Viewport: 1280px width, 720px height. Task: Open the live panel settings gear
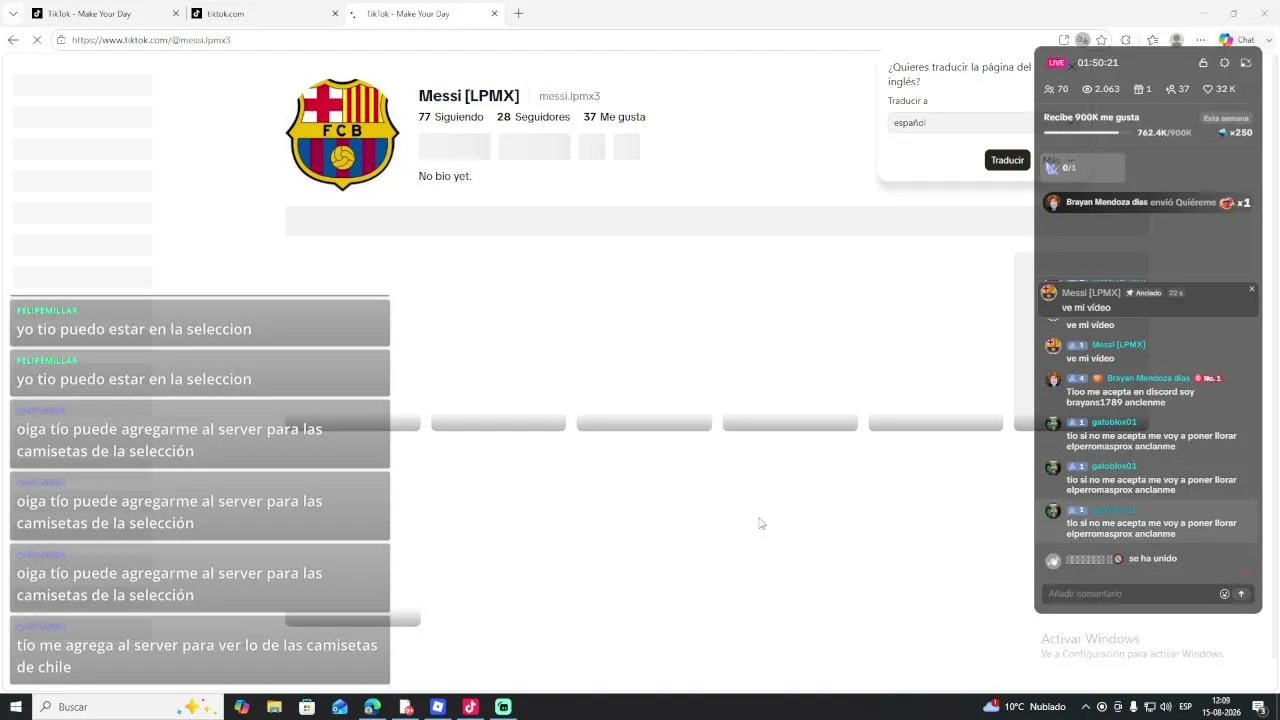point(1224,63)
